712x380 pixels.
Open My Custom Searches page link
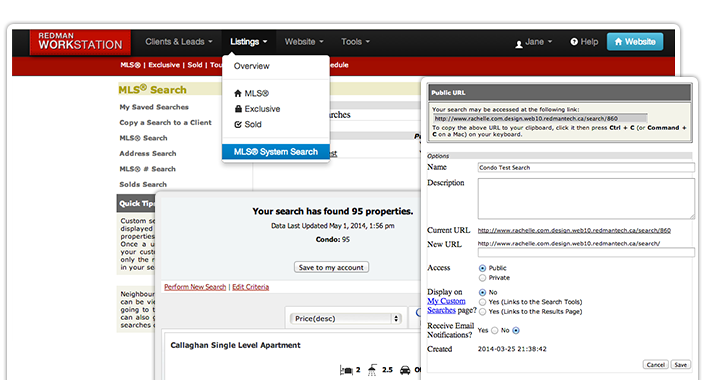(446, 306)
